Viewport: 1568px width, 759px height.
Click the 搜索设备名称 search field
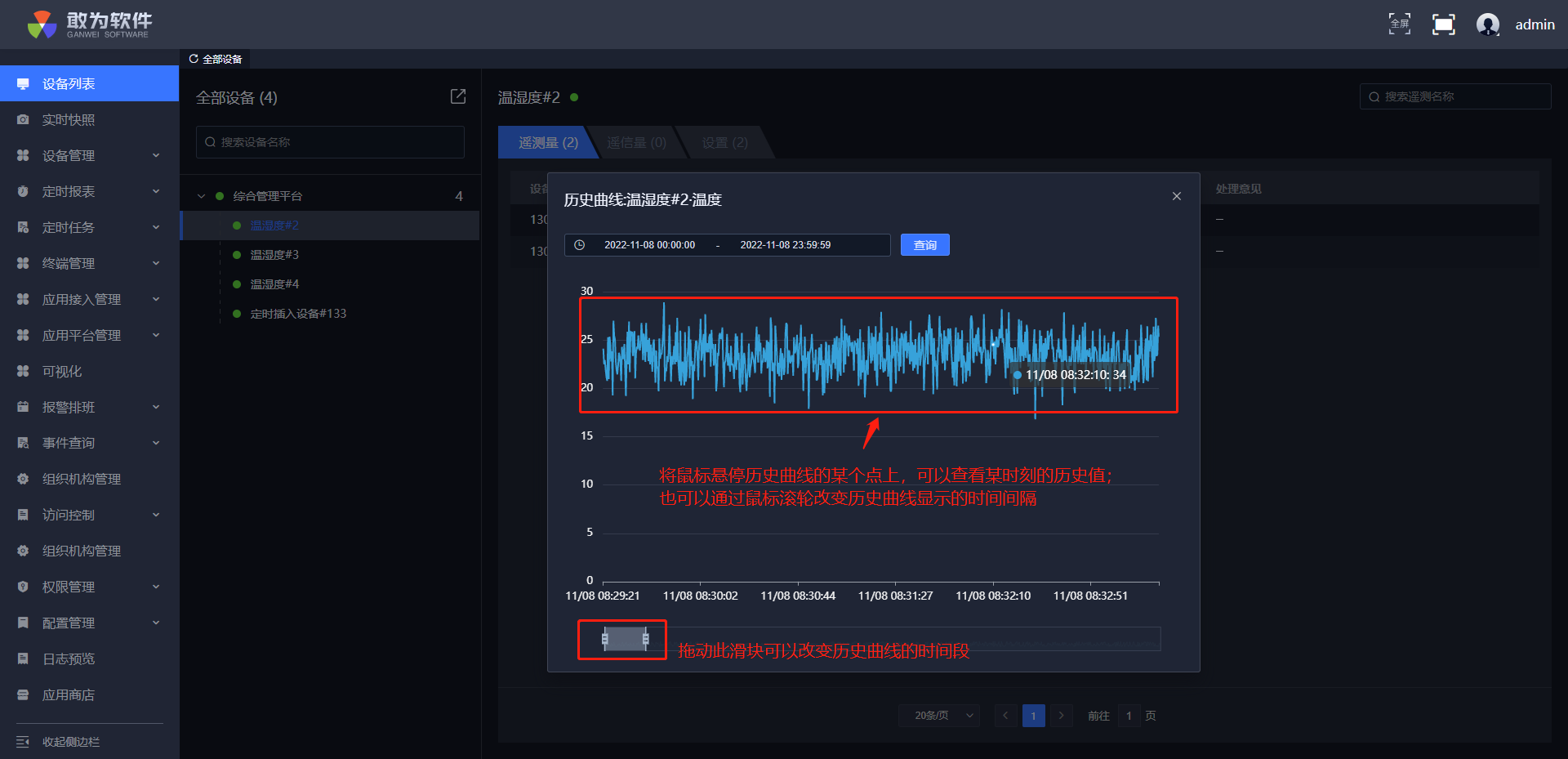coord(330,142)
